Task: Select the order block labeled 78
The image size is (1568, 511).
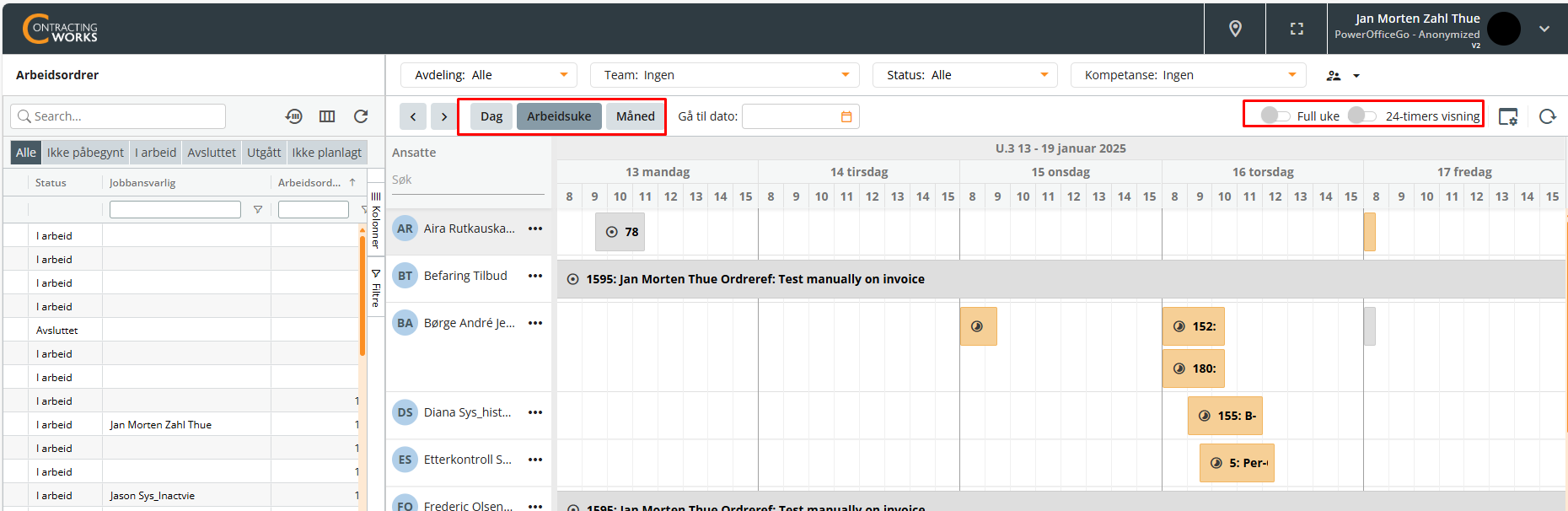Action: point(620,232)
